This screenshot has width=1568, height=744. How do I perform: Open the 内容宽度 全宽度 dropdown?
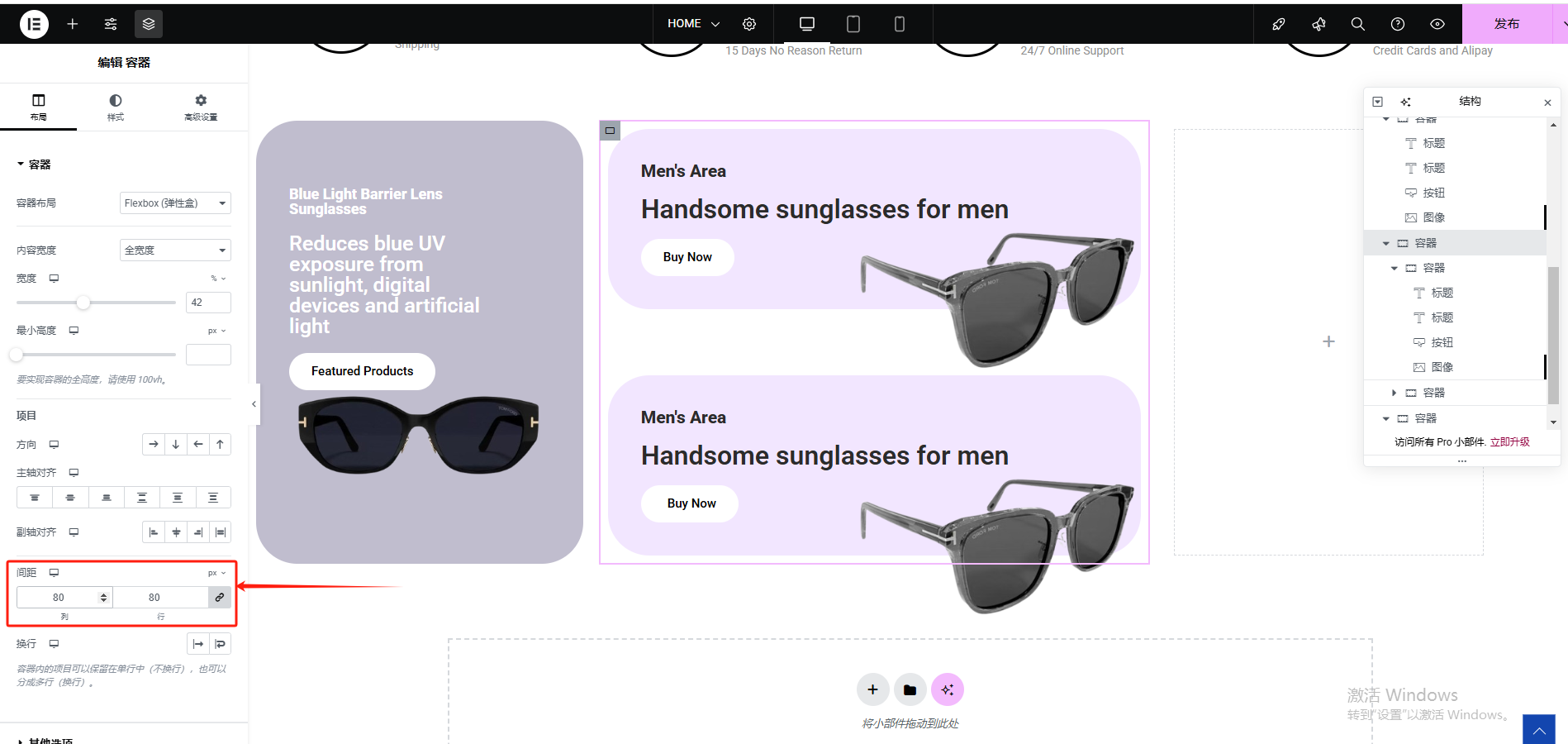(175, 250)
